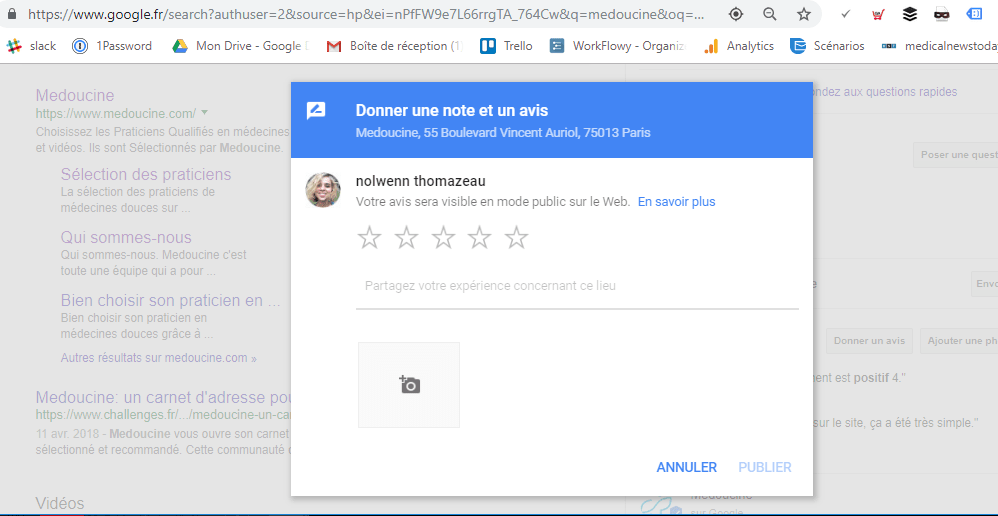Bookmark this page with the star icon
The height and width of the screenshot is (516, 998).
click(804, 14)
